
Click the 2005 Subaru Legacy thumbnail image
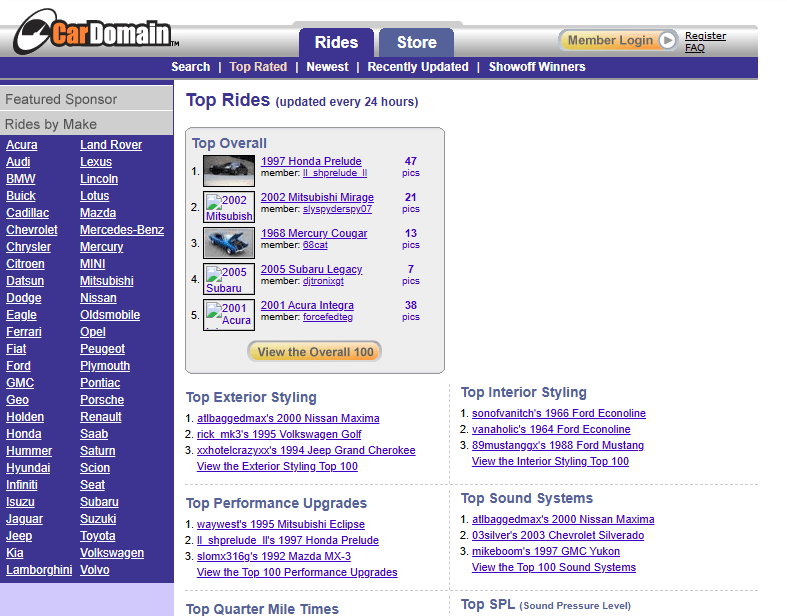(229, 279)
